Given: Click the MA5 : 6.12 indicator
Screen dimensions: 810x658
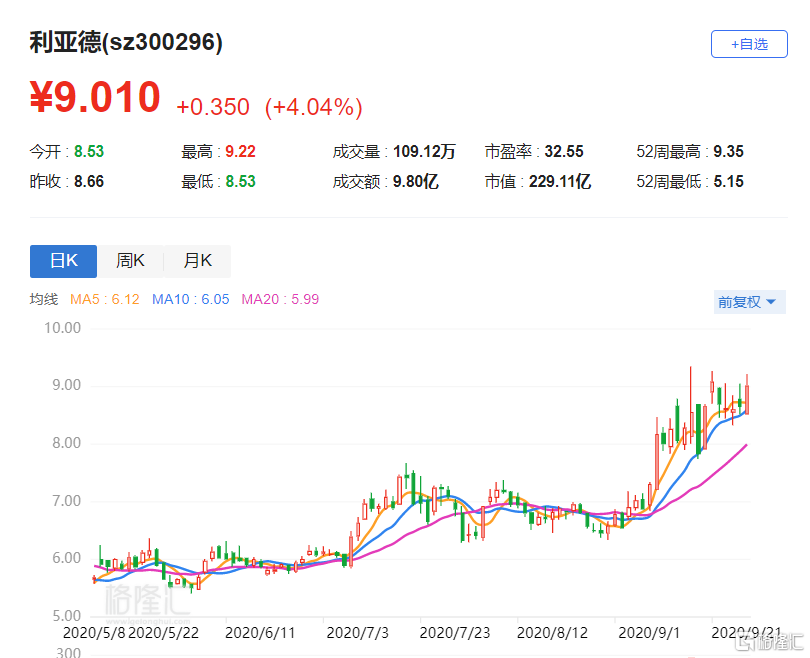Looking at the screenshot, I should point(105,299).
